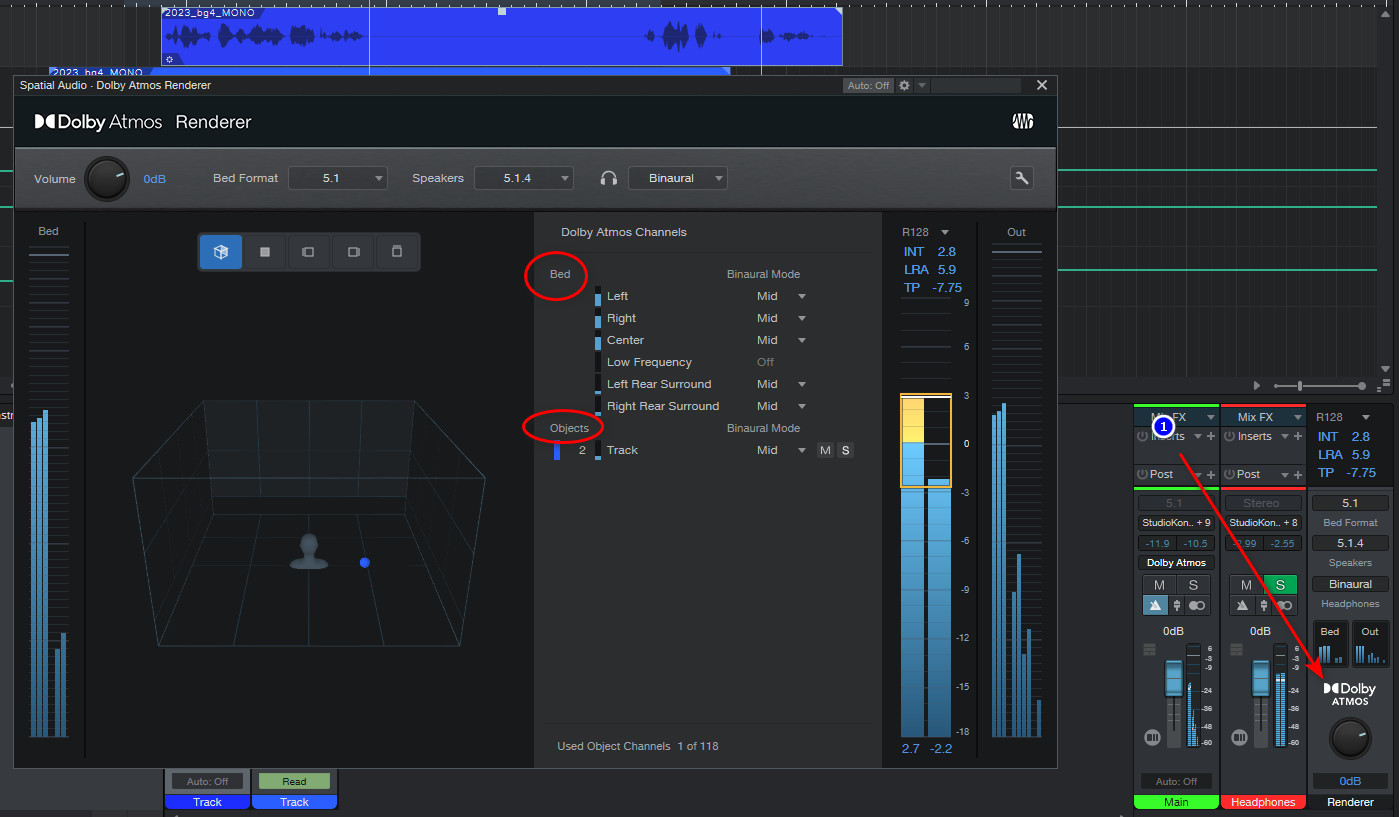This screenshot has height=817, width=1399.
Task: Click Auto: Off on the Main channel
Action: (x=1176, y=781)
